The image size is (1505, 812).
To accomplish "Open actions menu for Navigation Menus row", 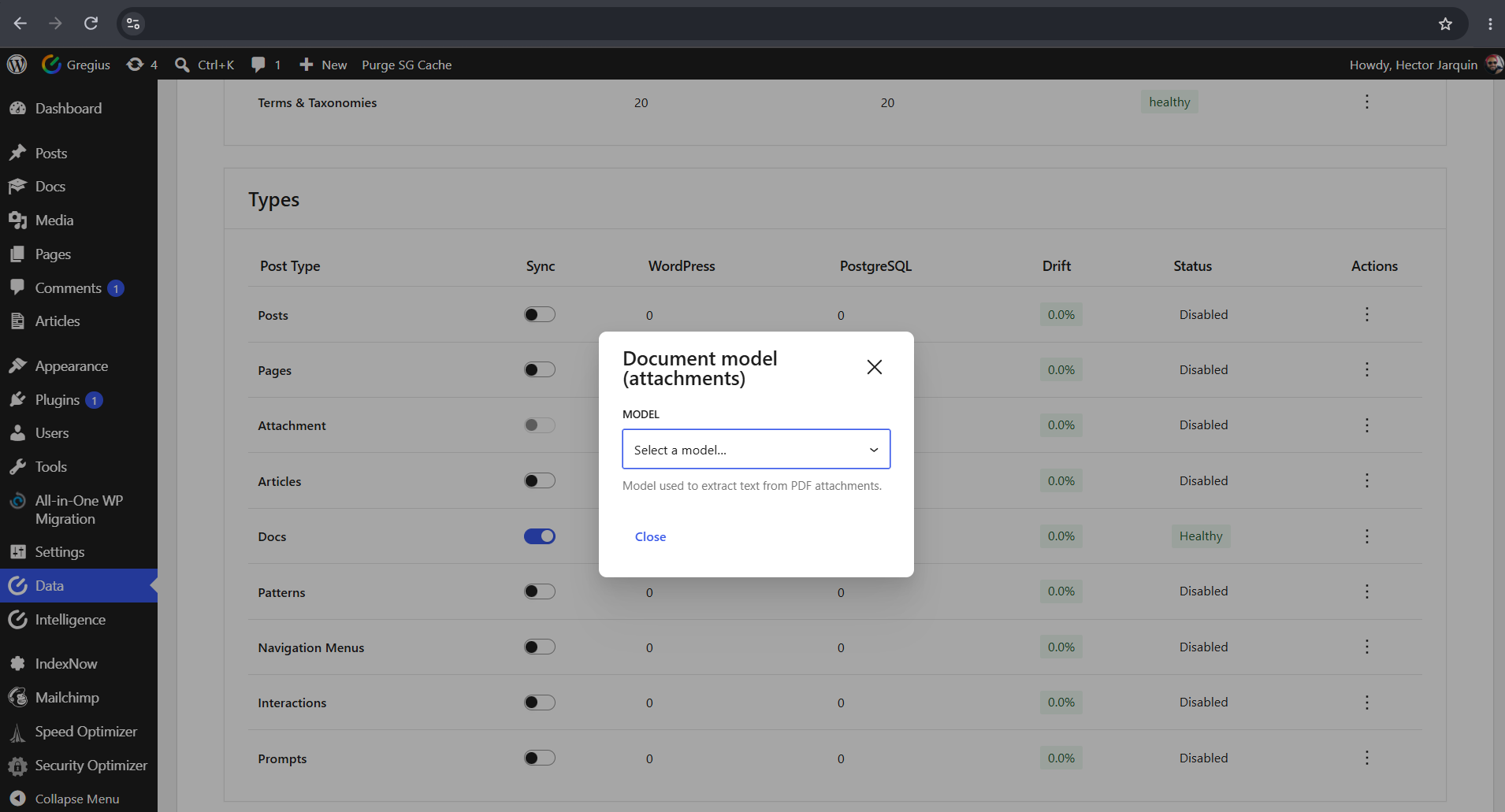I will point(1367,647).
